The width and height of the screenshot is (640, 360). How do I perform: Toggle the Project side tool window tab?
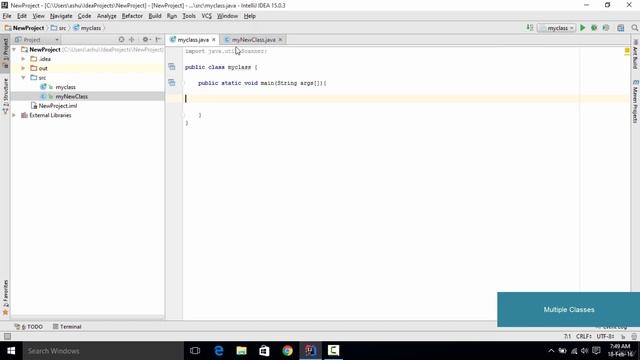(x=5, y=53)
